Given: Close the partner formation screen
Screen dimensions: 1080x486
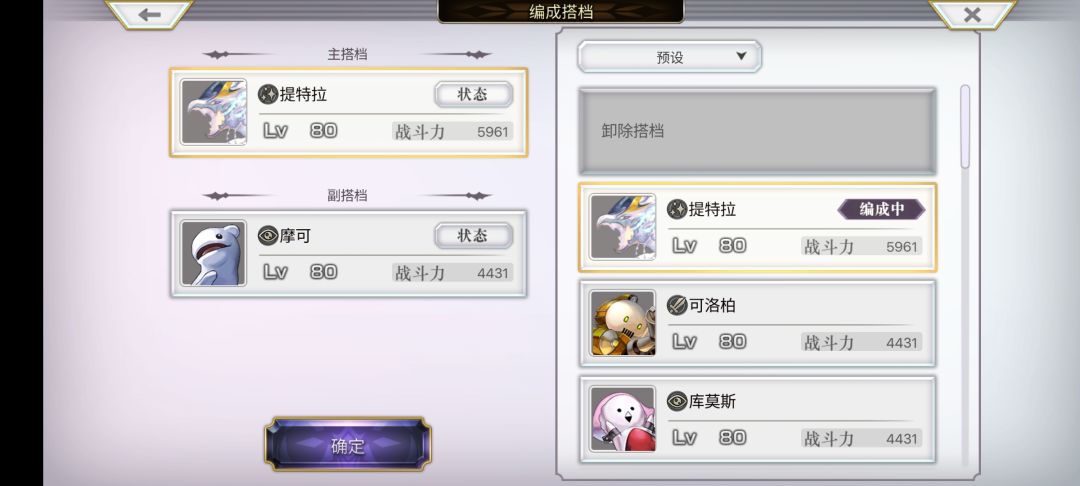Looking at the screenshot, I should pyautogui.click(x=972, y=14).
